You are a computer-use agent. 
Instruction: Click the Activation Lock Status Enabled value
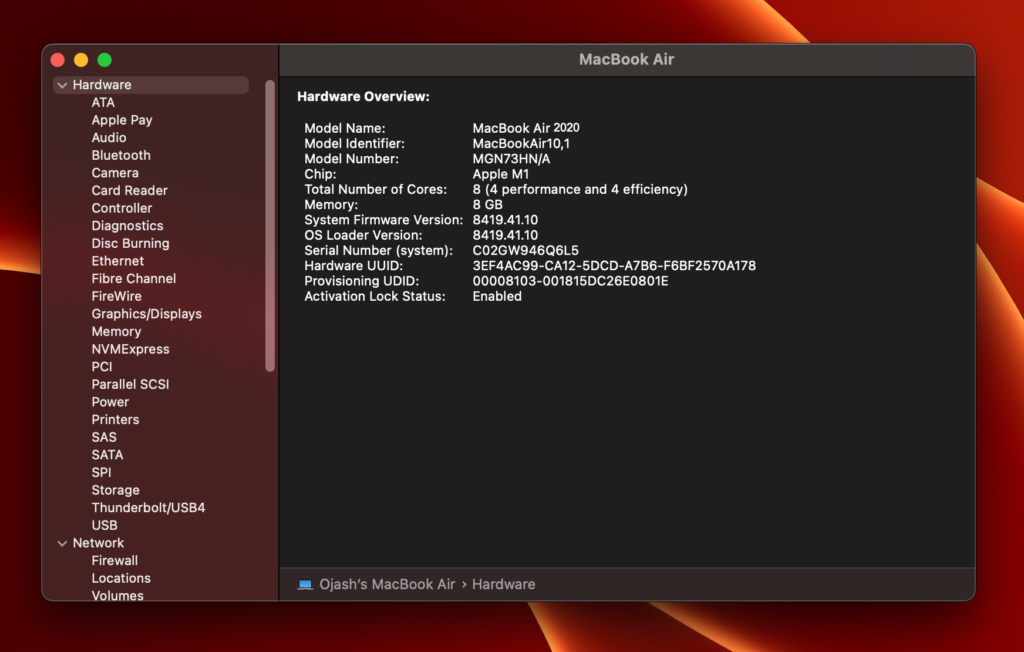coord(497,297)
